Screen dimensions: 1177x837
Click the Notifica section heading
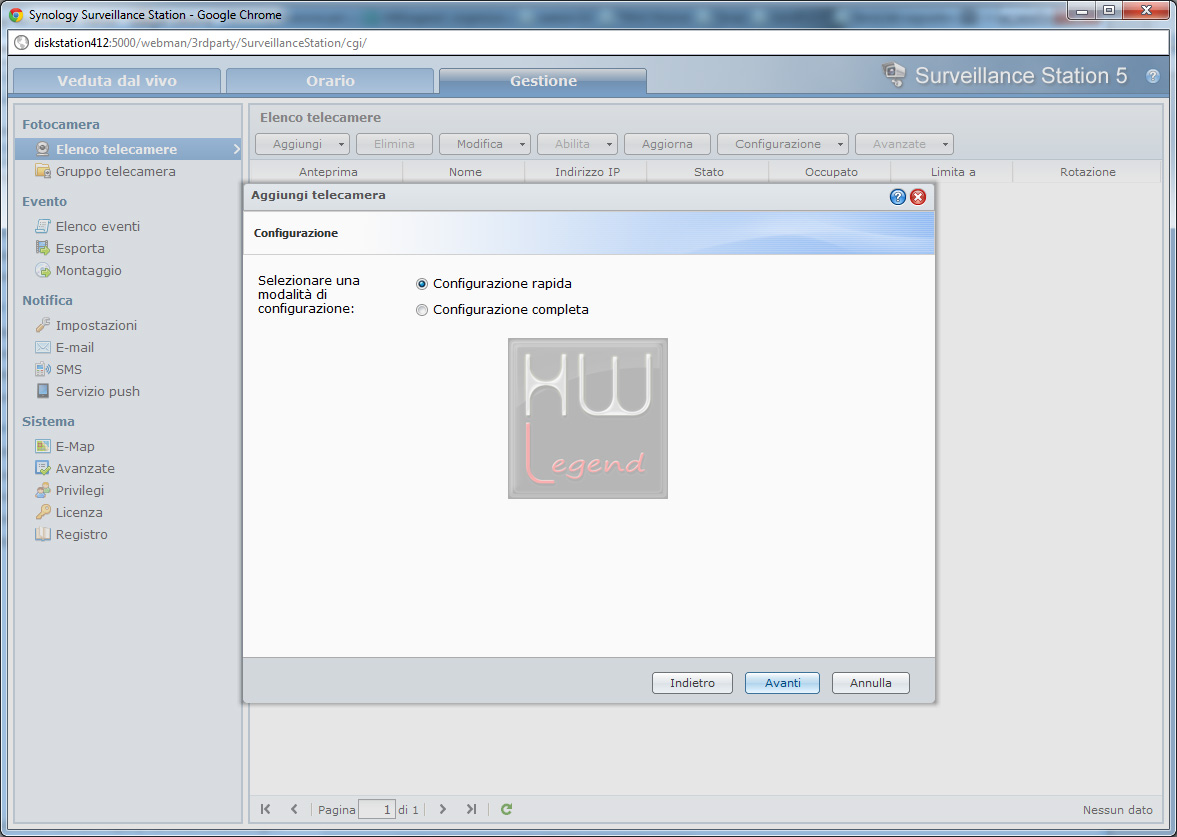(x=47, y=300)
